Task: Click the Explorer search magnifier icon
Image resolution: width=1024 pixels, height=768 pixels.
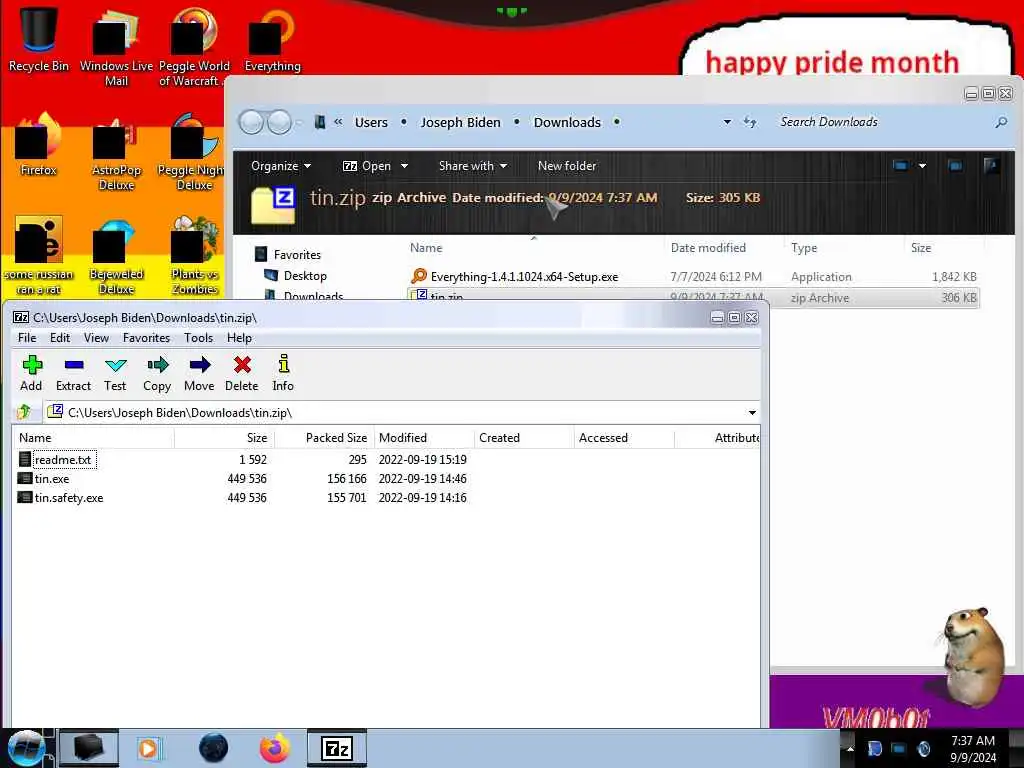Action: [1000, 122]
